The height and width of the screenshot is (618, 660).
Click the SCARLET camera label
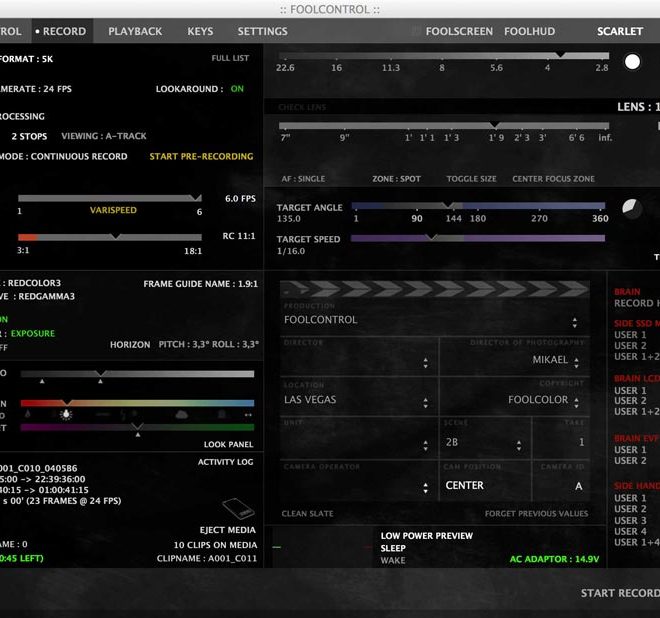point(620,31)
